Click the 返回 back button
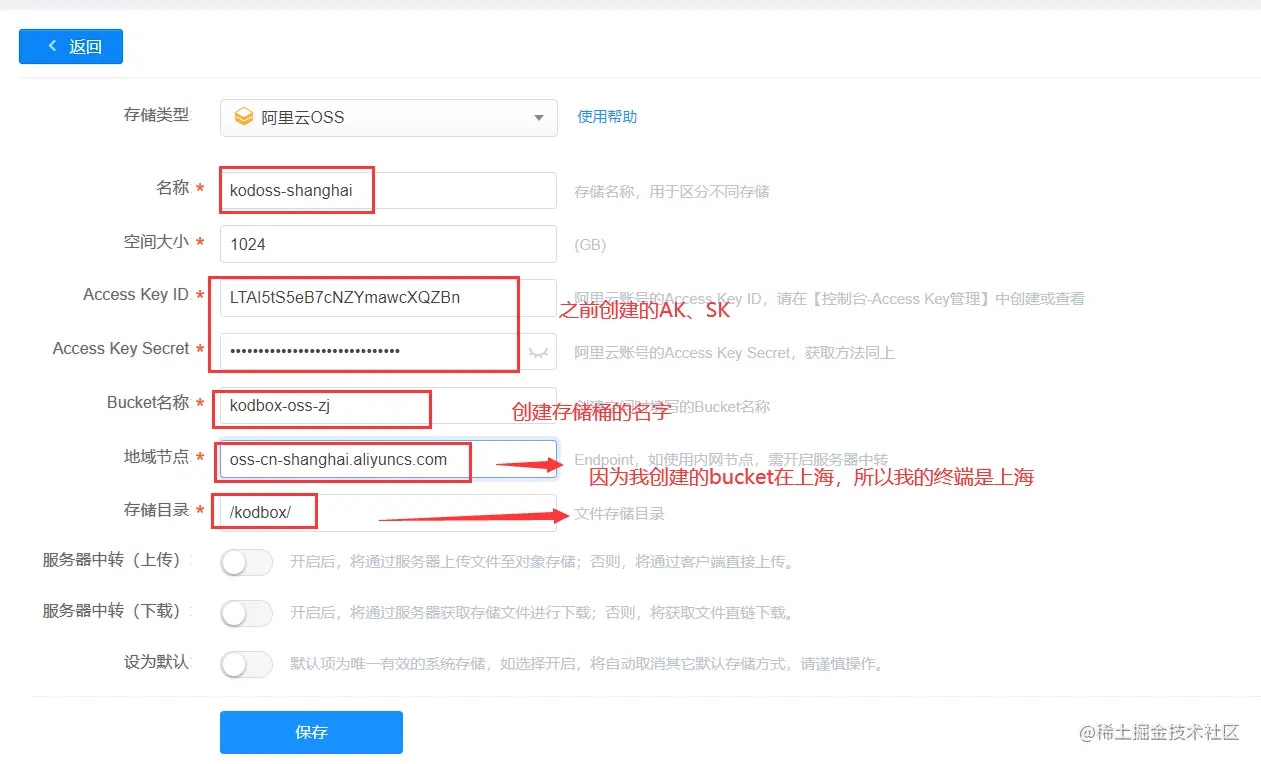 coord(71,47)
